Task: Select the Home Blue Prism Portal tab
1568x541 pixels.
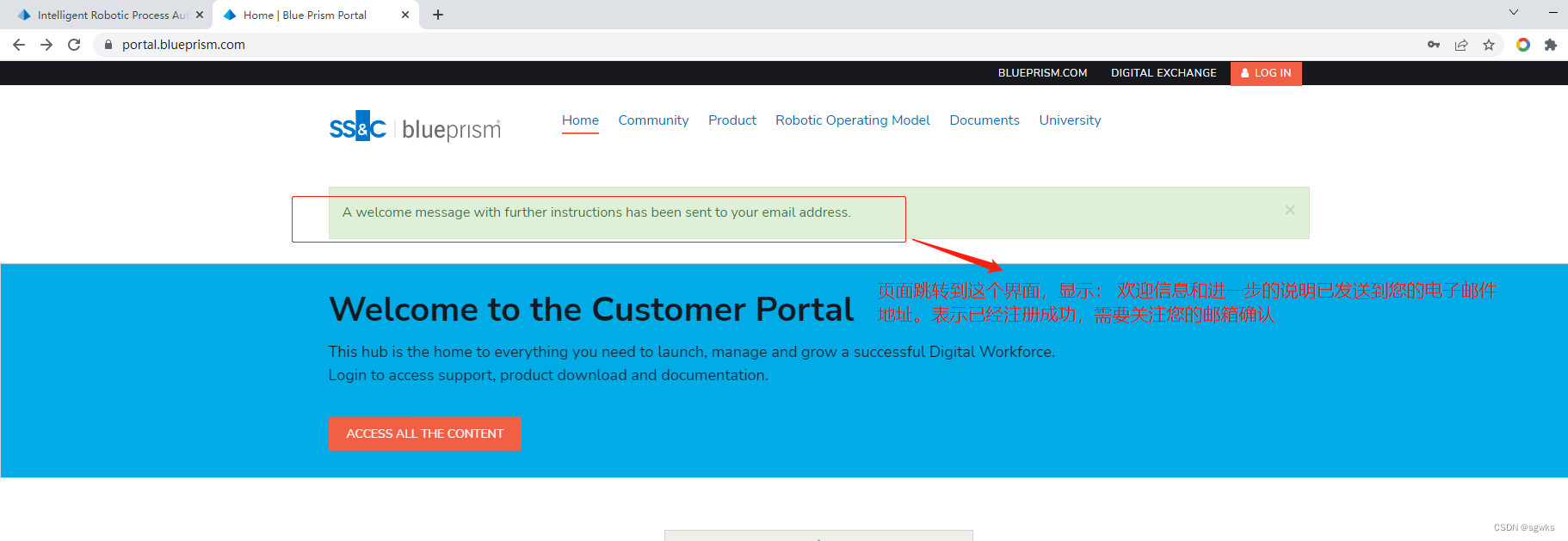Action: point(315,15)
